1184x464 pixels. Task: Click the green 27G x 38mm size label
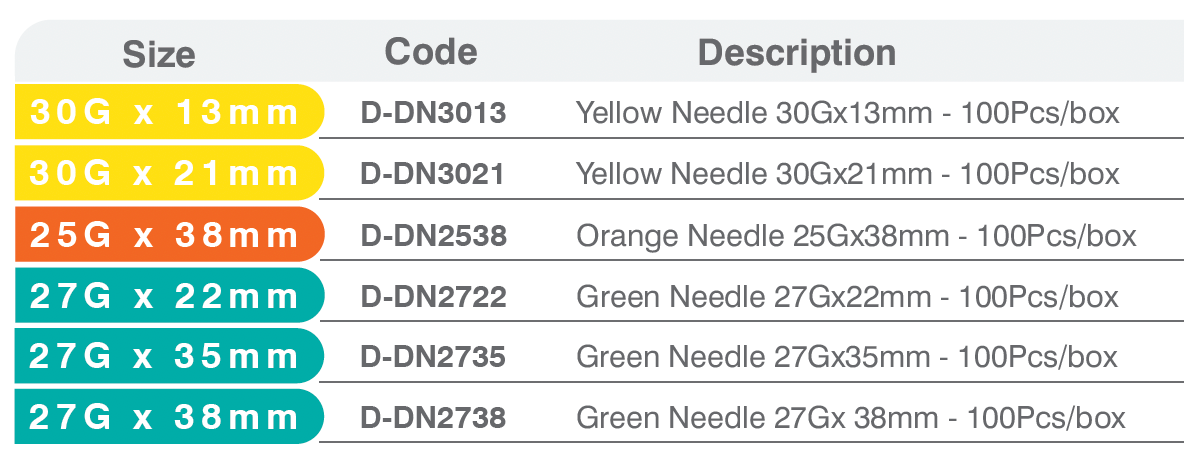(x=165, y=417)
